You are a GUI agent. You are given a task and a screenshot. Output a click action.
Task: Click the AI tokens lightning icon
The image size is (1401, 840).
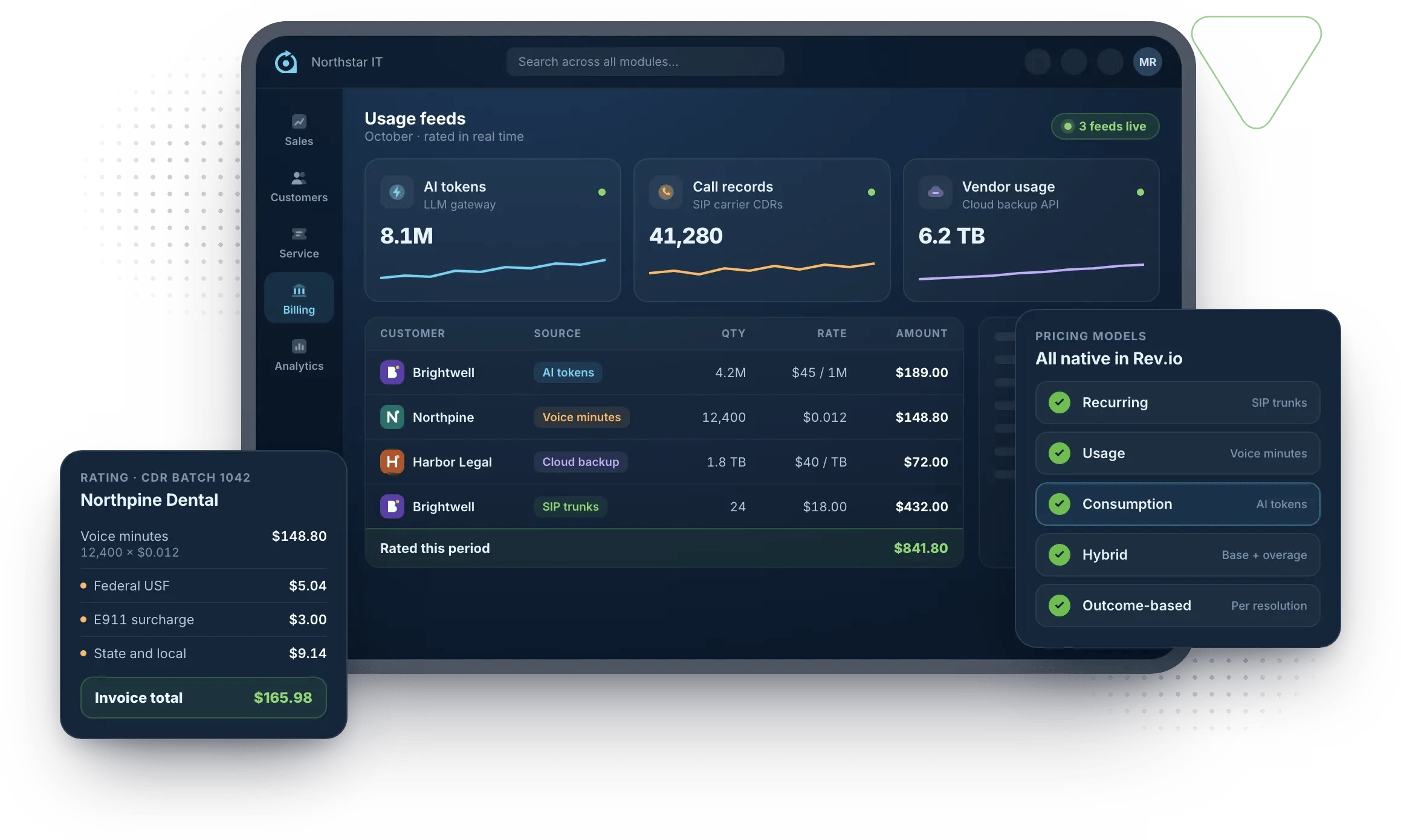coord(396,192)
